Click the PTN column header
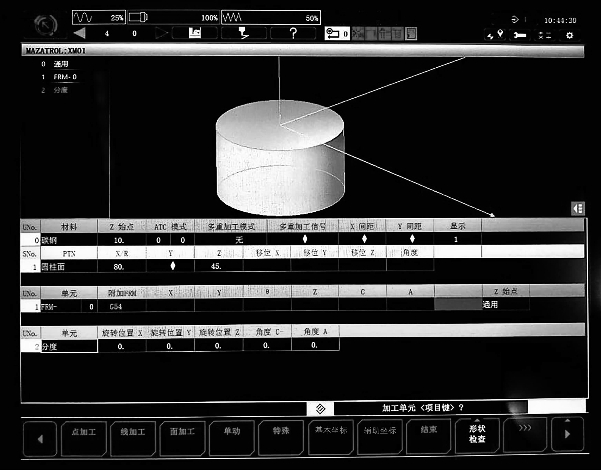Screen dimensions: 601x470 (69, 253)
